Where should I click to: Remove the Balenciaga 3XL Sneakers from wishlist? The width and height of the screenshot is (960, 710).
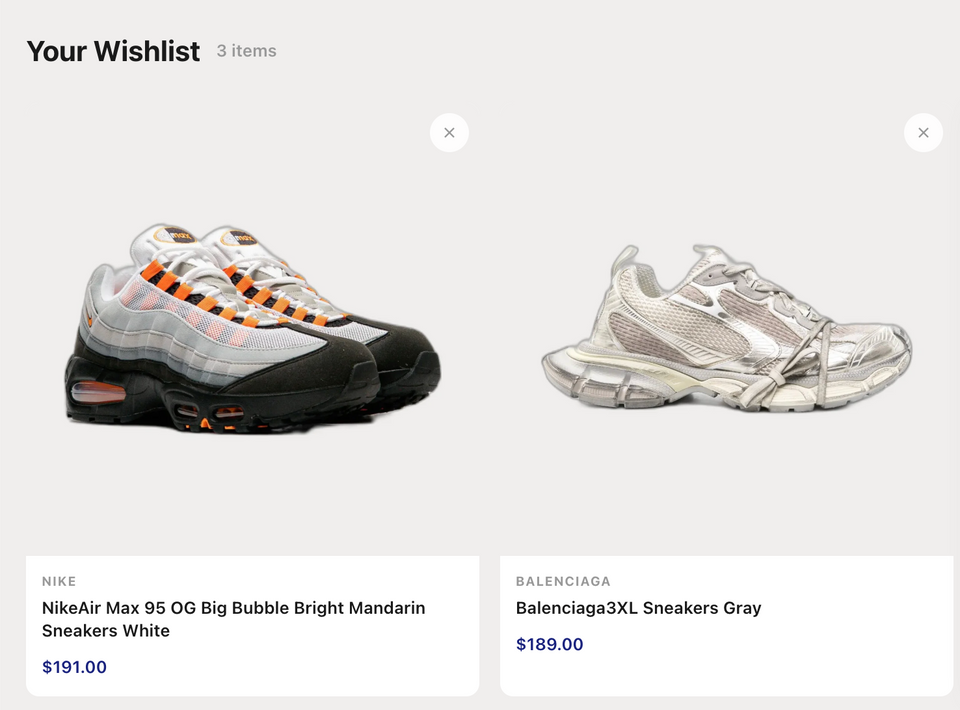tap(923, 133)
